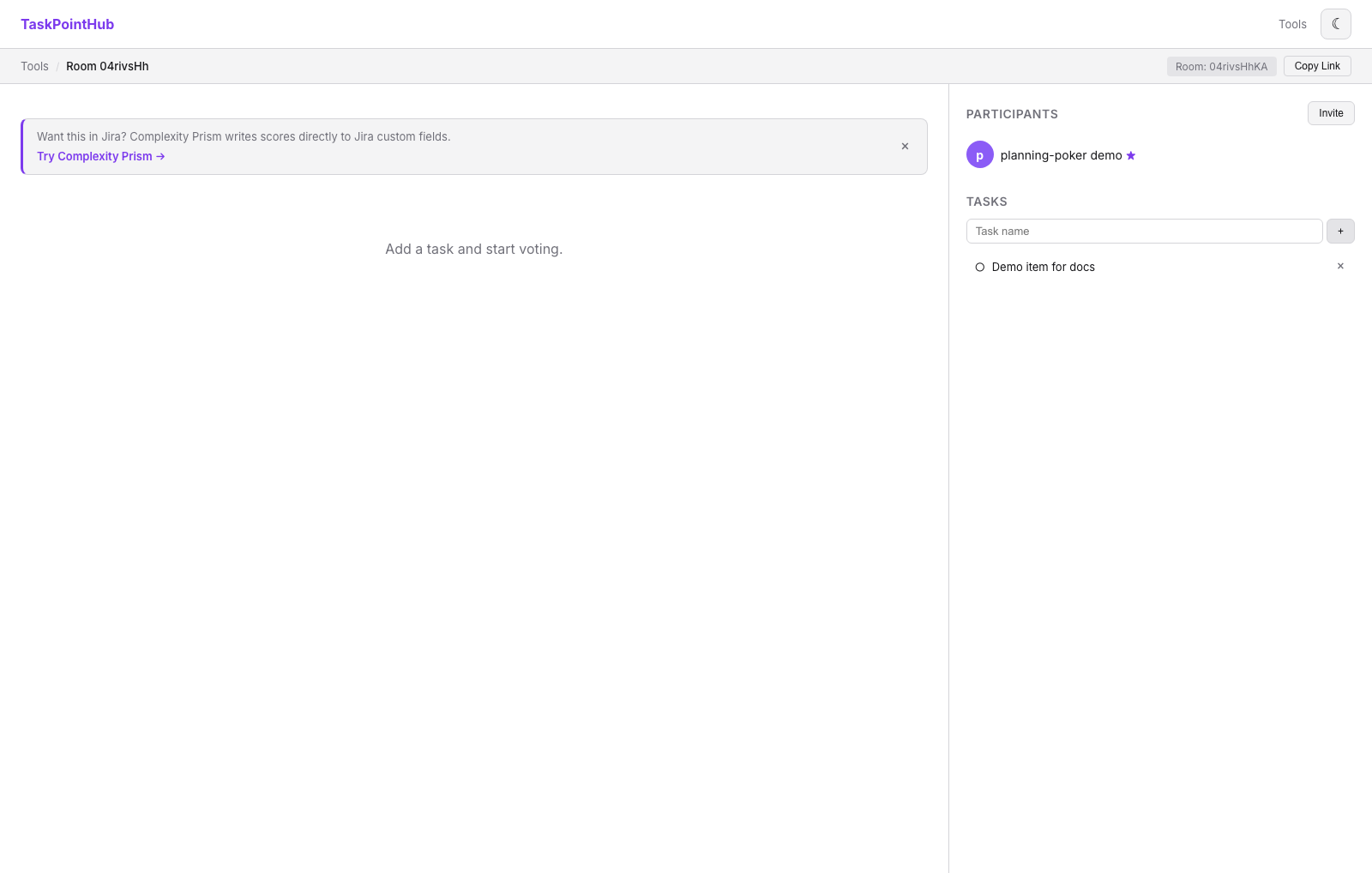
Task: Focus the Task name input field
Action: tap(1144, 232)
